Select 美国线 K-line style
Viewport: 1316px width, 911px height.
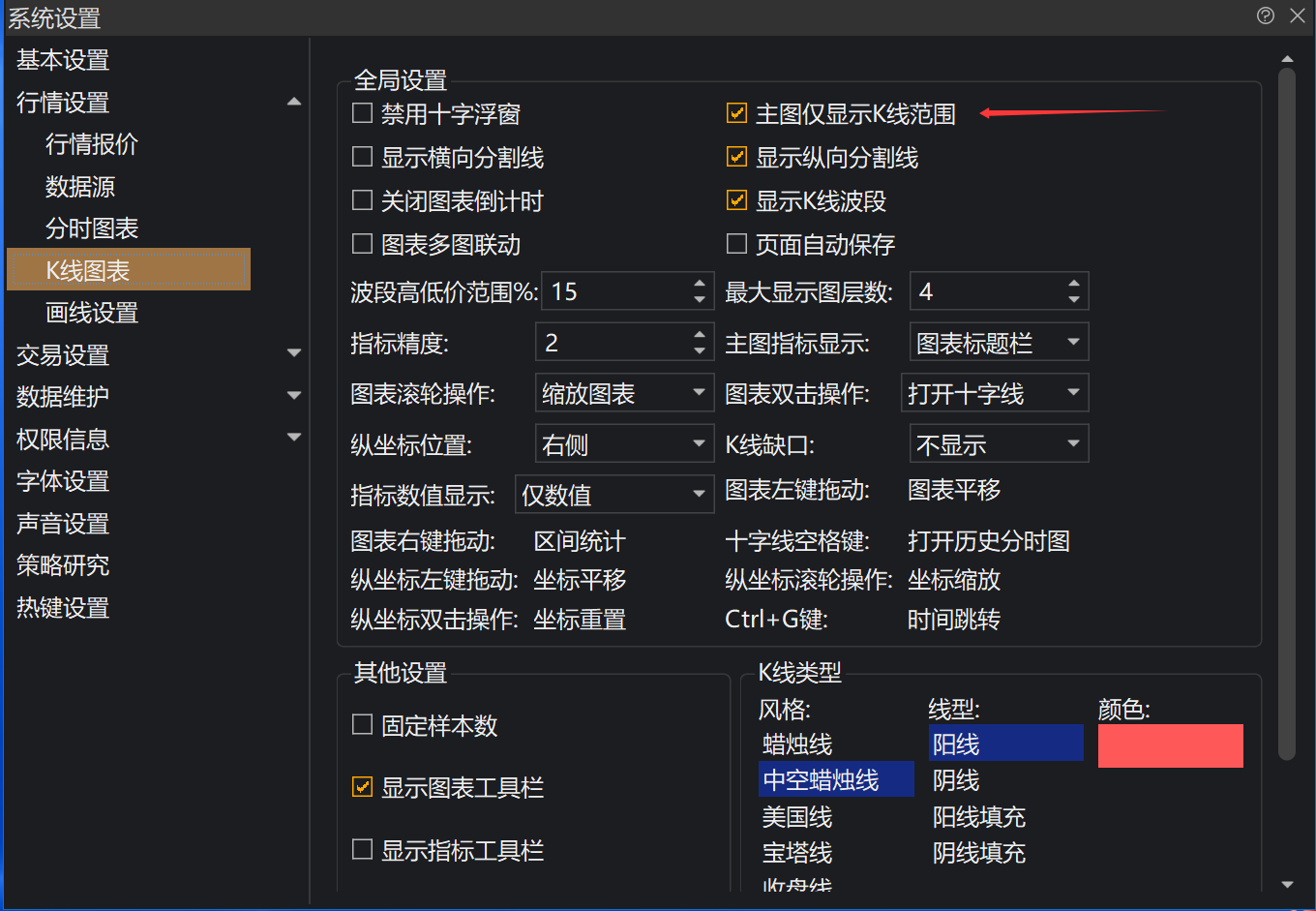[797, 817]
